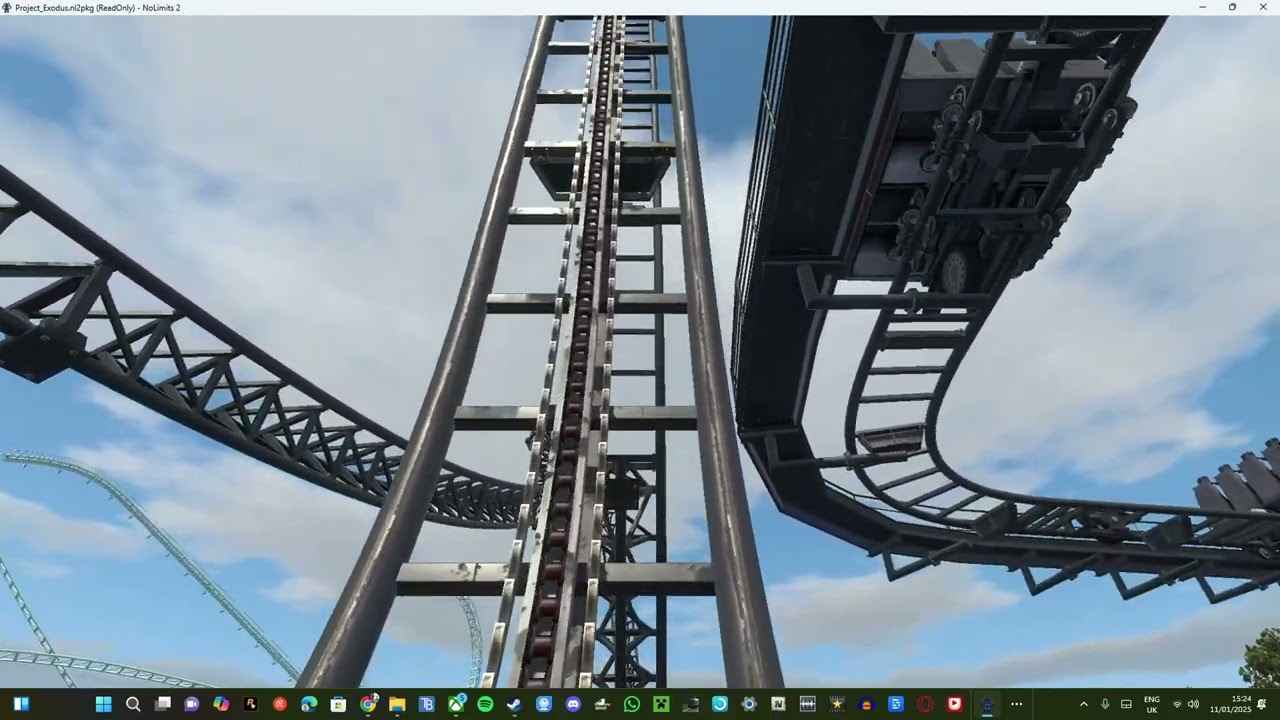Viewport: 1280px width, 720px height.
Task: Show taskbar overflow apps (three dots)
Action: pos(1016,704)
